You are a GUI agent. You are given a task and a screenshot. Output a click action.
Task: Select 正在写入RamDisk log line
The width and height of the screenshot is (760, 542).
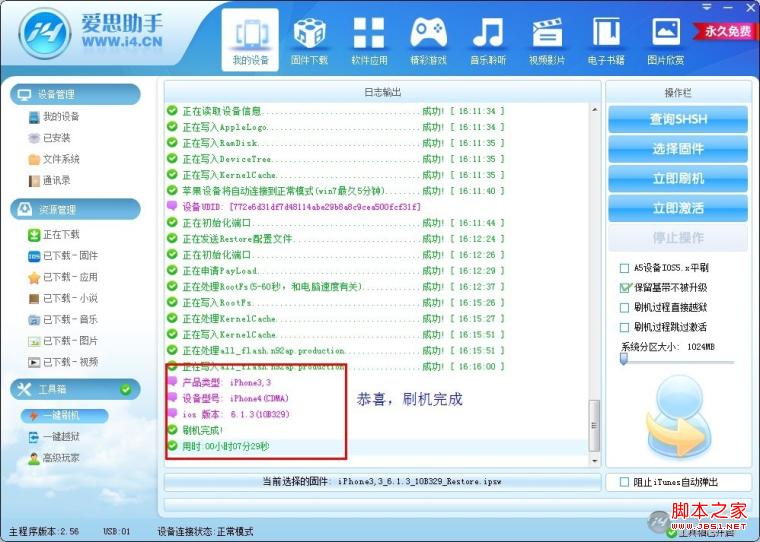pyautogui.click(x=335, y=143)
